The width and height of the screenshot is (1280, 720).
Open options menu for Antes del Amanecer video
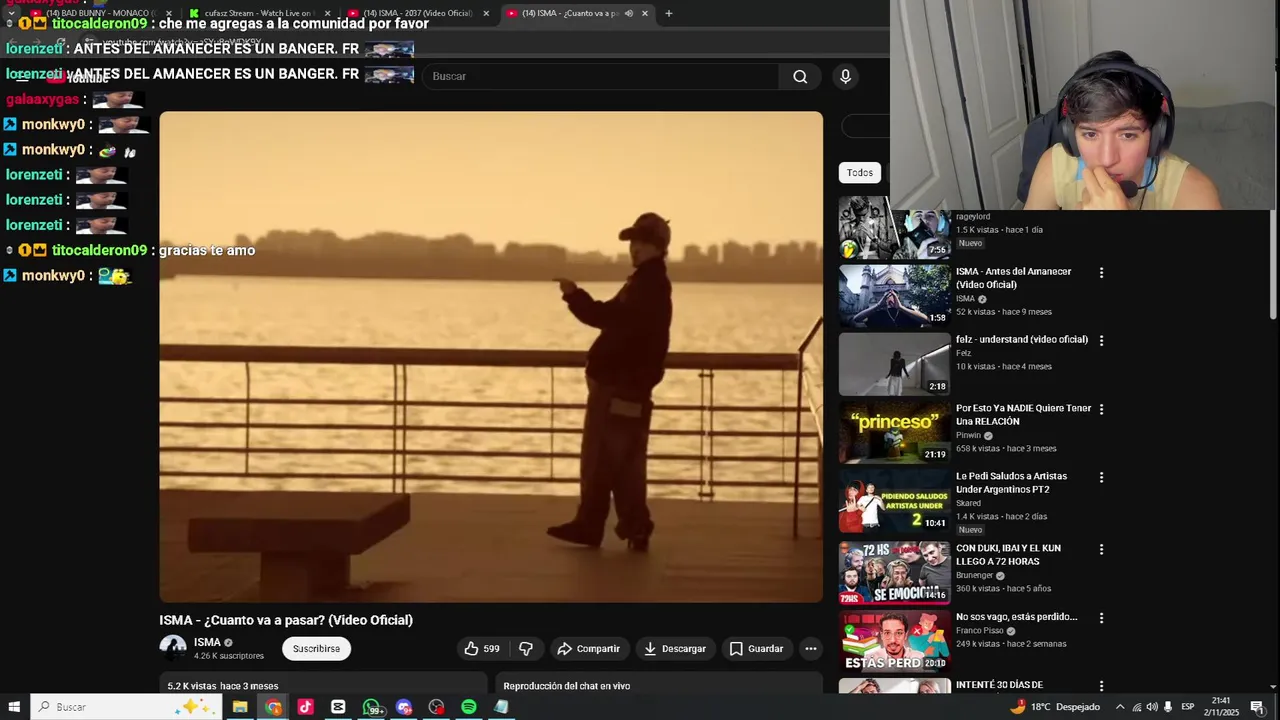pyautogui.click(x=1101, y=272)
